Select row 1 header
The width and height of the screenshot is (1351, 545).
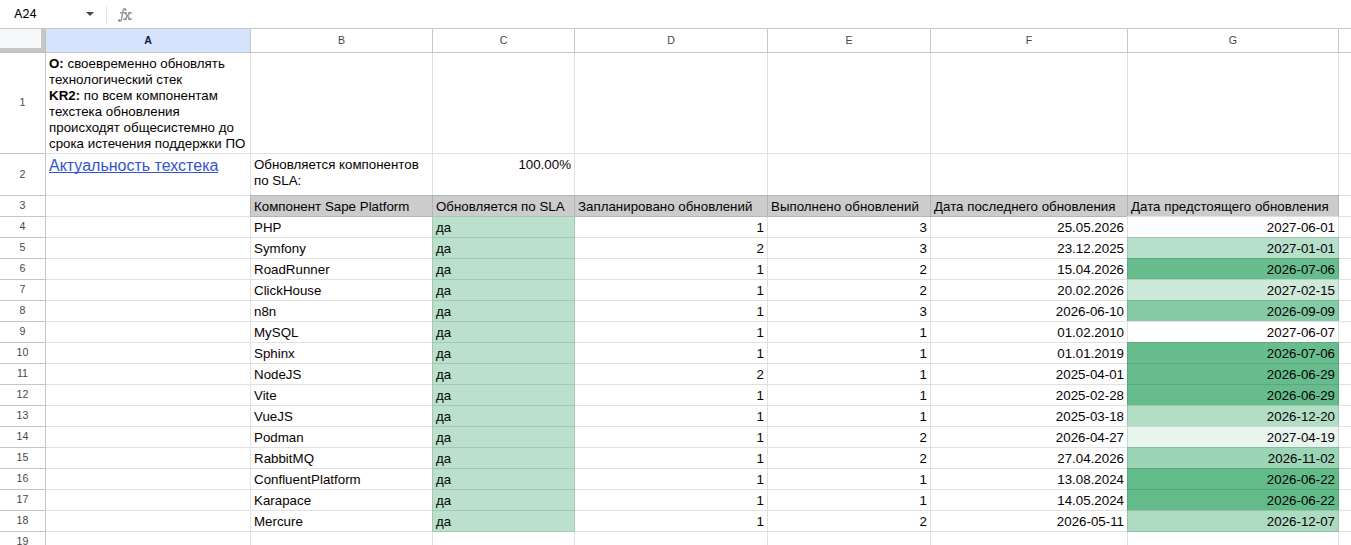22,103
